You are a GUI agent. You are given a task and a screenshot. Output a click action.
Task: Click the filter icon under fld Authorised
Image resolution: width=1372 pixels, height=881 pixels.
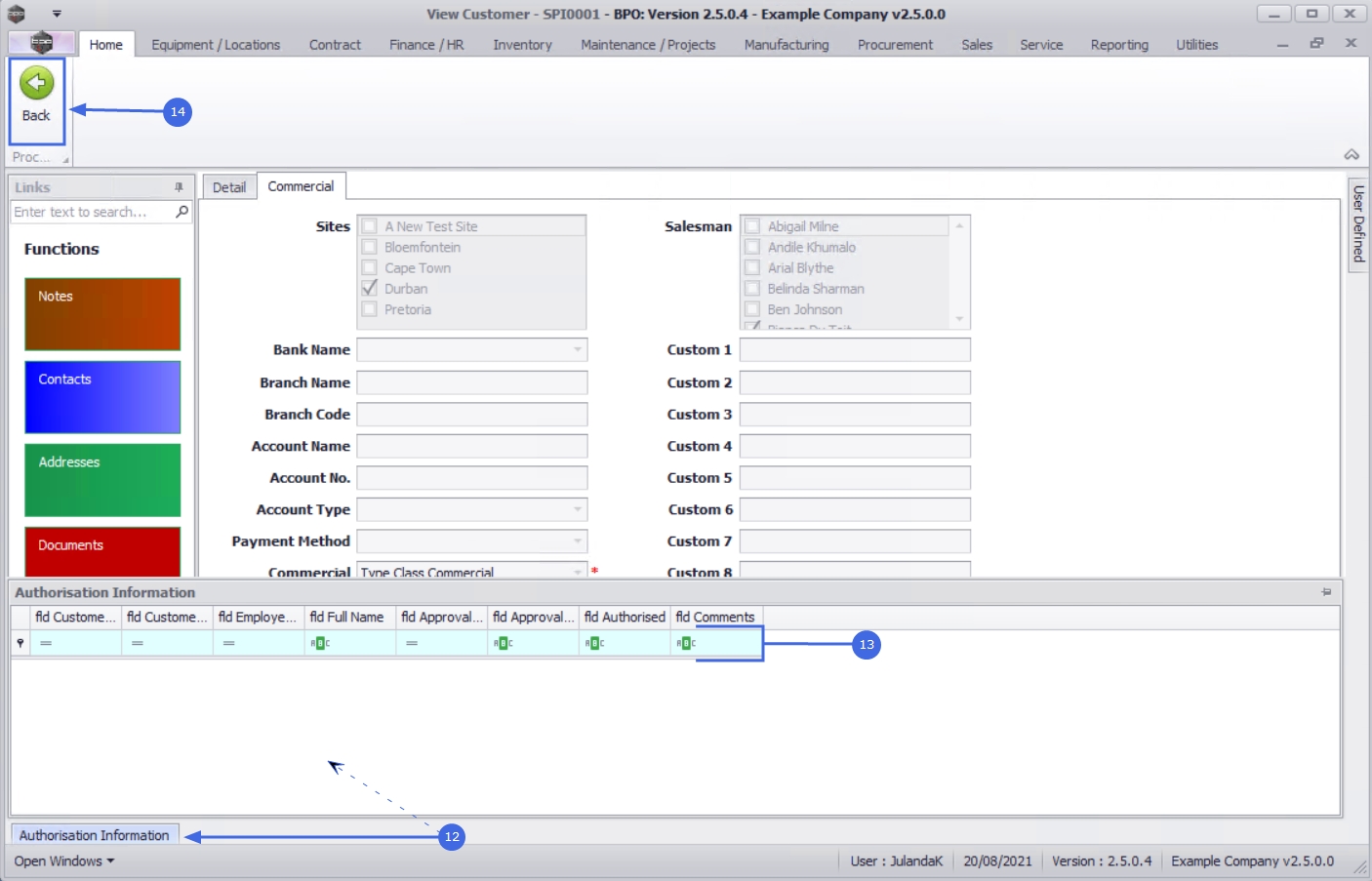[594, 643]
